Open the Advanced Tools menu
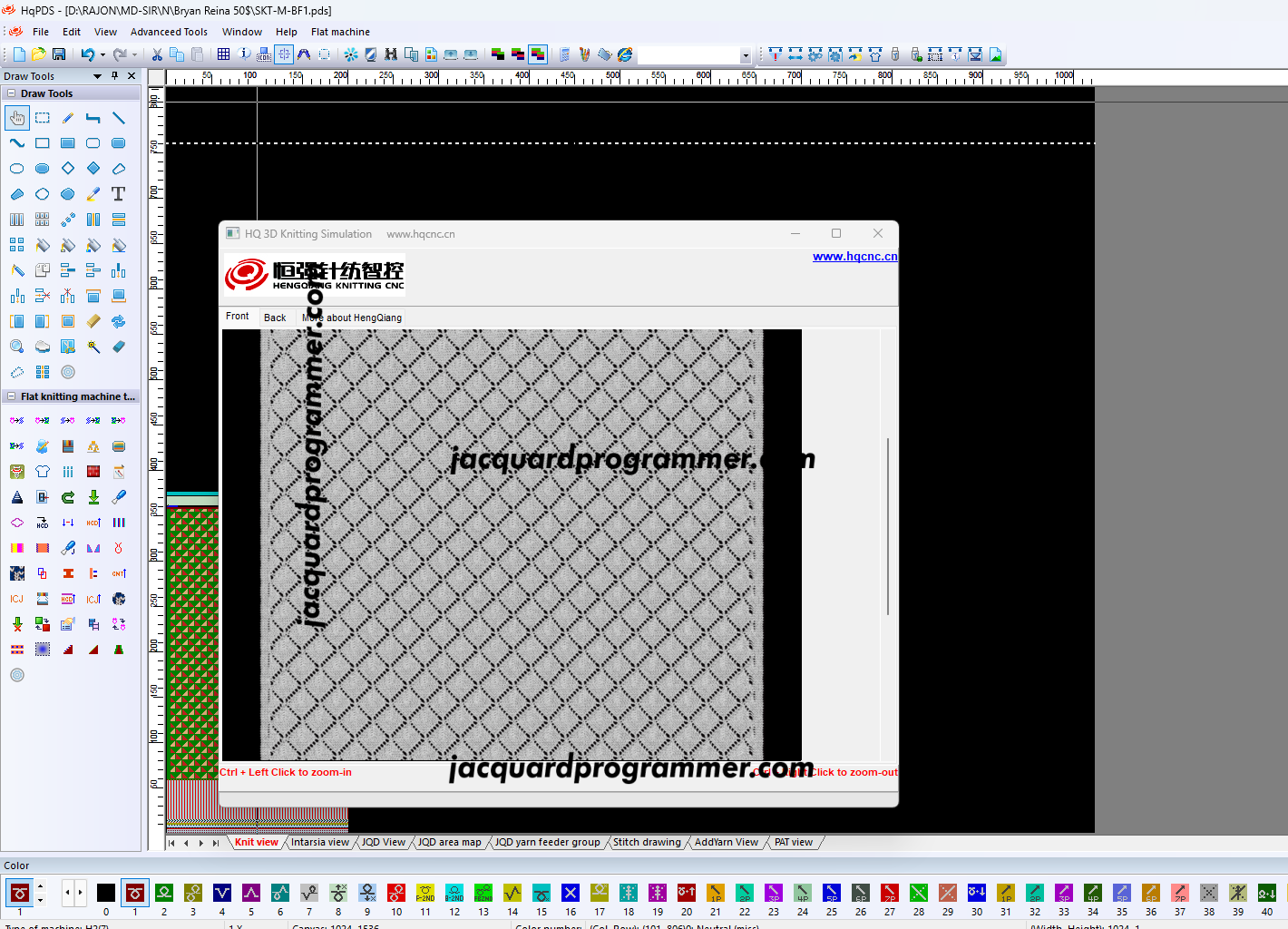This screenshot has height=929, width=1288. (169, 32)
